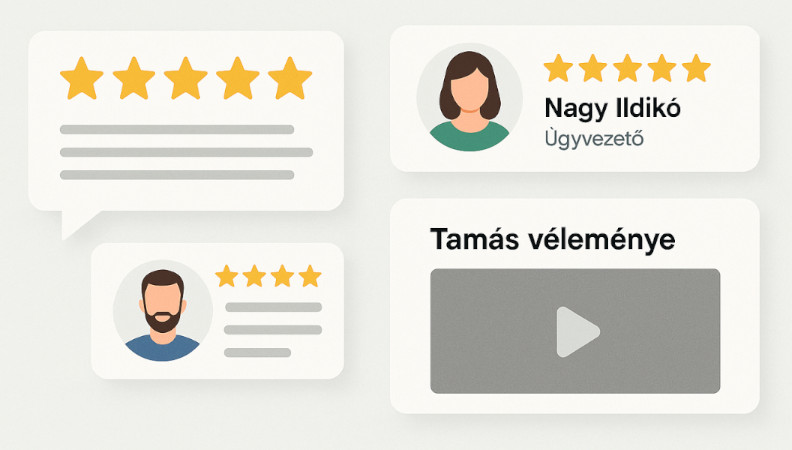Select the fifth star in the speech bubble review
The image size is (792, 450).
[x=290, y=78]
